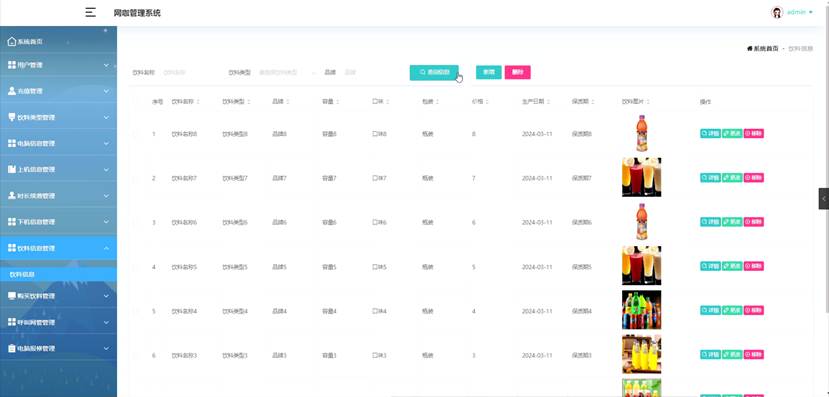Open 详情 details for row 1
The width and height of the screenshot is (829, 397).
pyautogui.click(x=710, y=134)
